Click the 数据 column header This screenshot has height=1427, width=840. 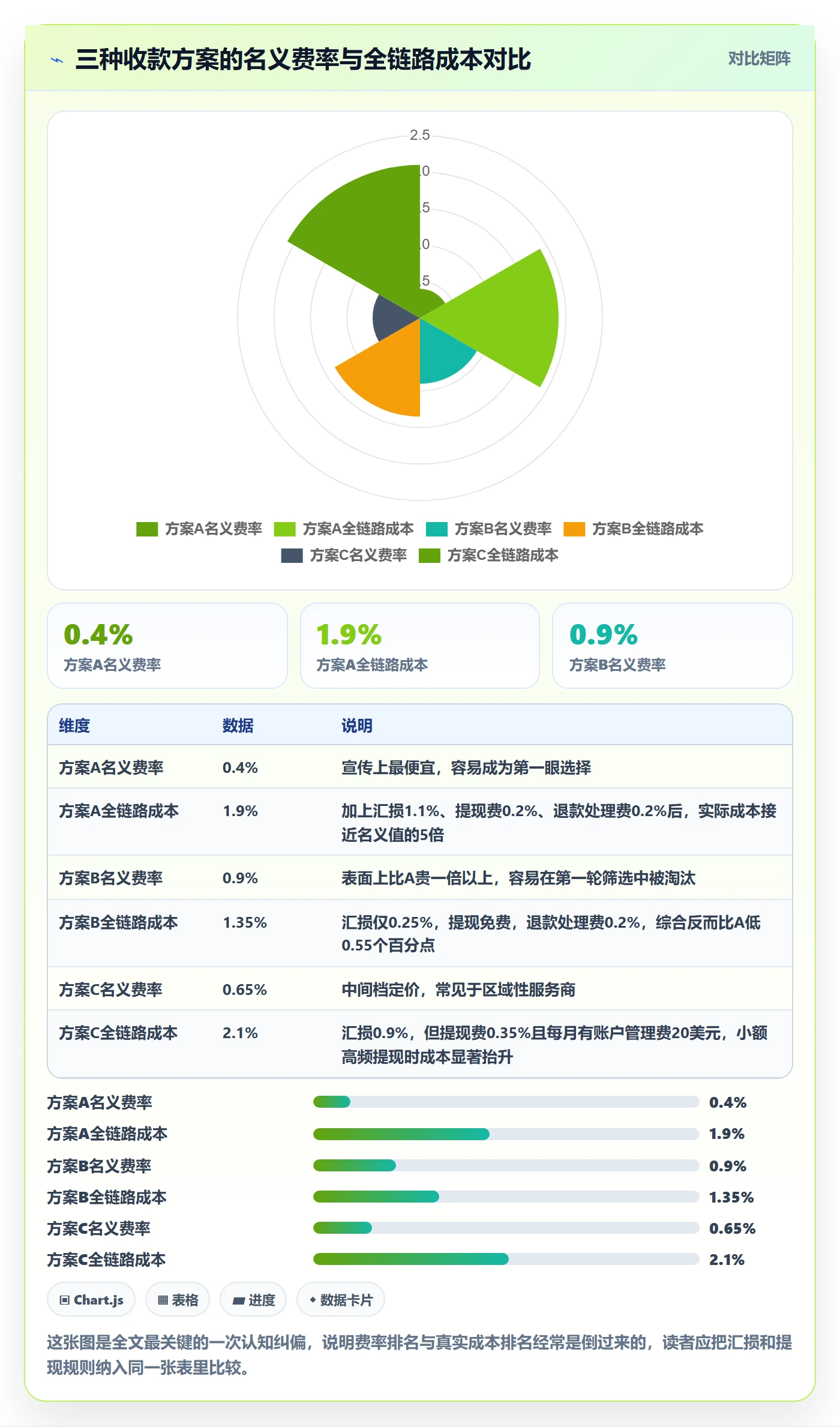click(238, 726)
